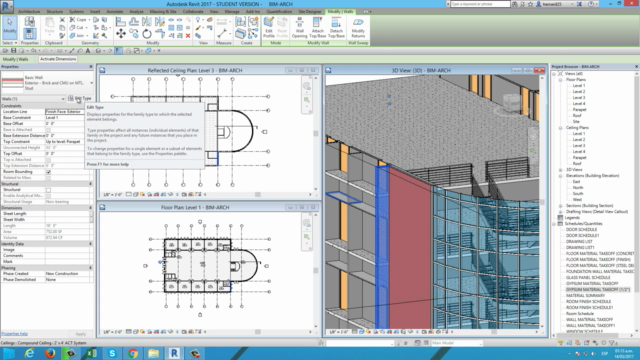Click the Wall Opening tool

tap(299, 27)
